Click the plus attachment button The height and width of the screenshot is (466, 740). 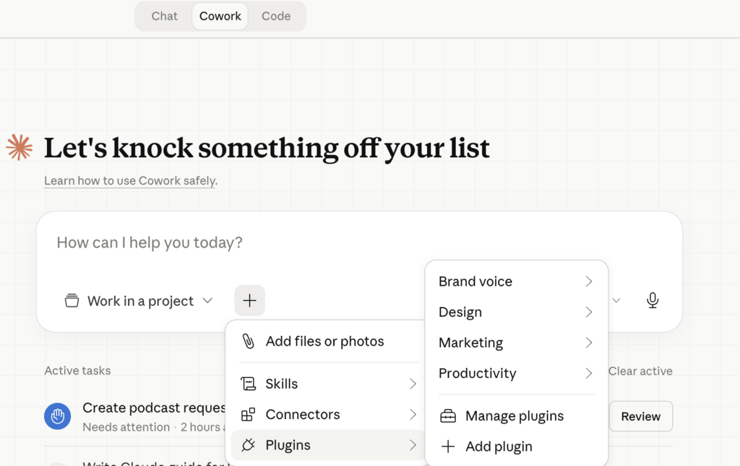(x=250, y=300)
